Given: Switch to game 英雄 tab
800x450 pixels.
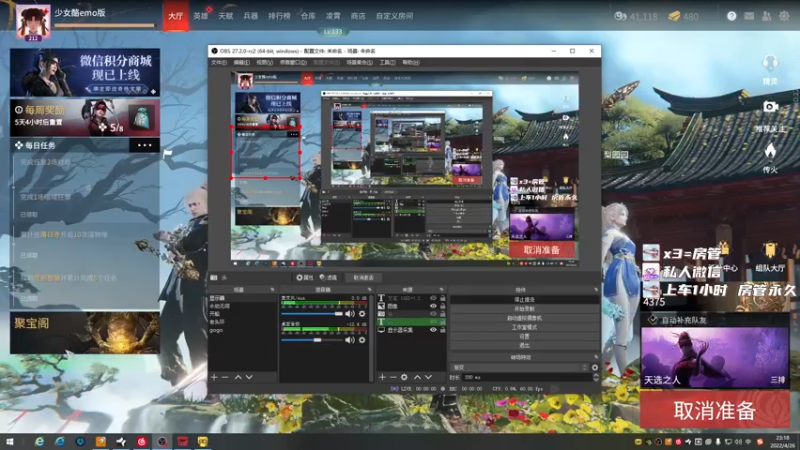Looking at the screenshot, I should point(201,16).
